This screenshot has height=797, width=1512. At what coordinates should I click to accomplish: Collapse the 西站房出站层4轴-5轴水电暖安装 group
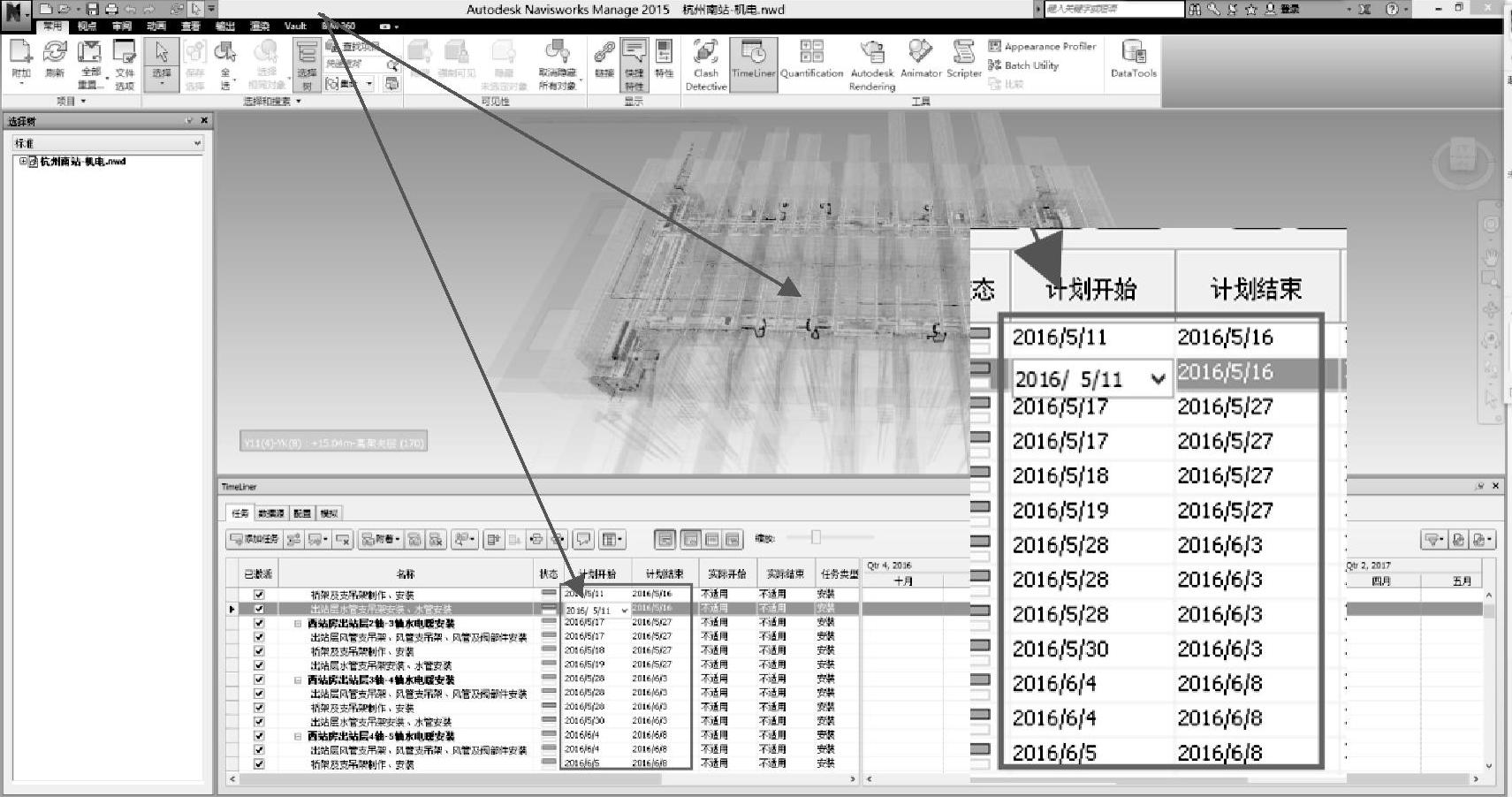pyautogui.click(x=298, y=736)
